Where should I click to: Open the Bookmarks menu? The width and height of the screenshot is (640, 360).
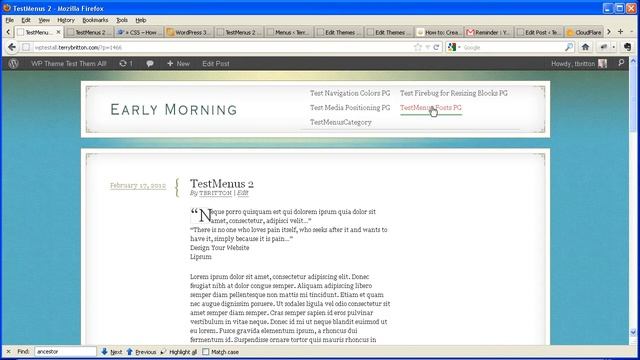95,20
